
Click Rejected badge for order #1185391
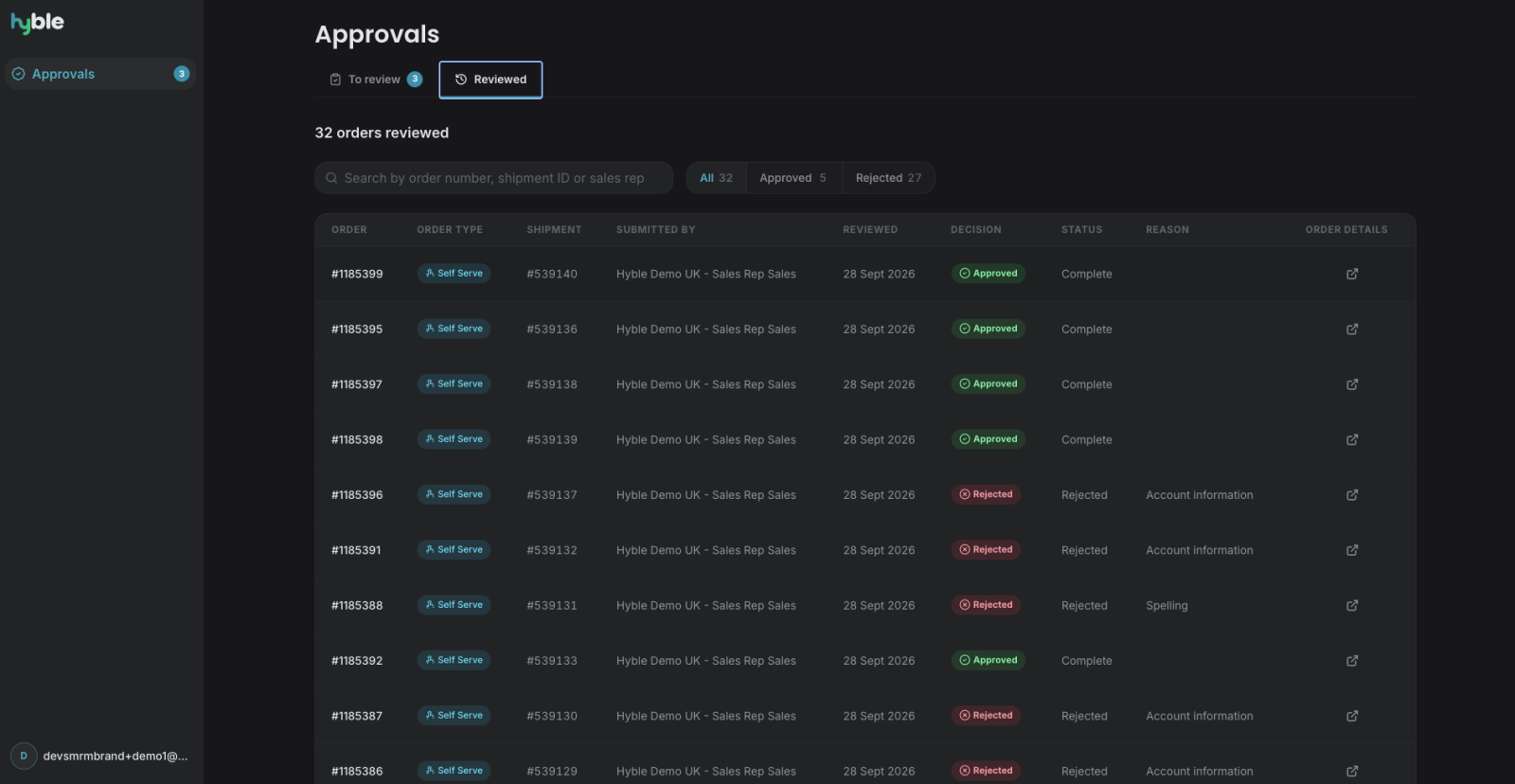[x=986, y=549]
